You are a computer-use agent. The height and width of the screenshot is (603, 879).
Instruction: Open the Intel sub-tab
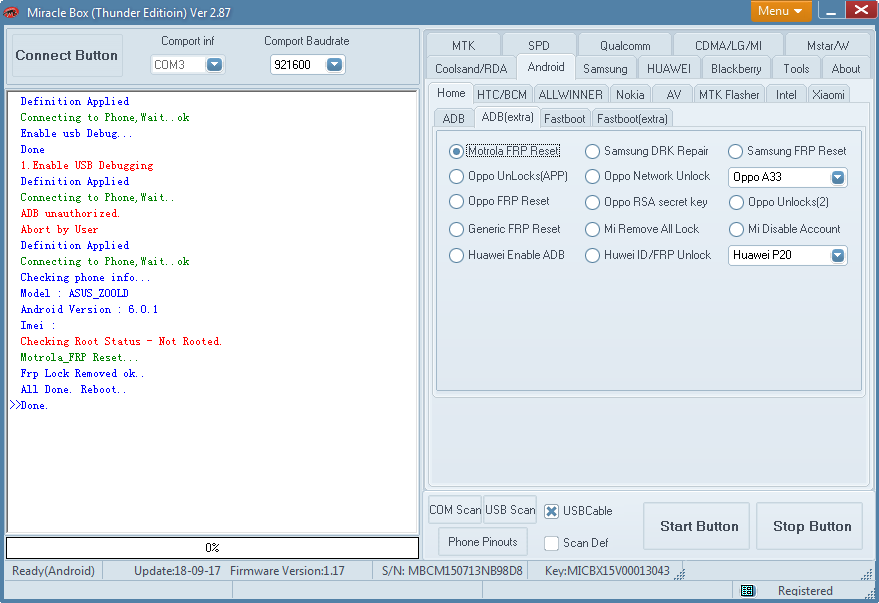point(786,95)
